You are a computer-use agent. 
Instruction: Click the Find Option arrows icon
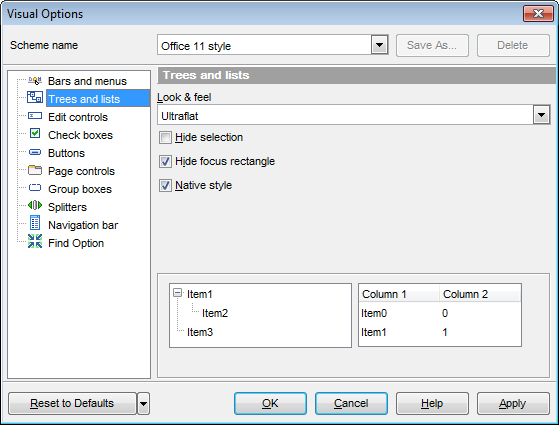[35, 241]
